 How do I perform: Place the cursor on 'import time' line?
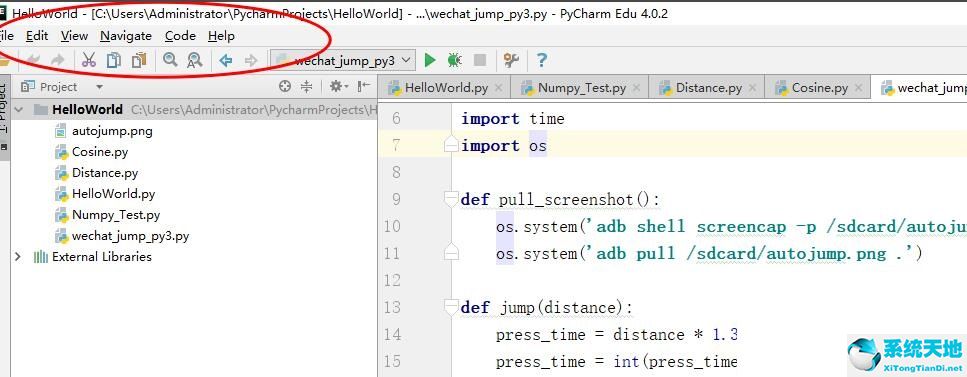pyautogui.click(x=512, y=118)
